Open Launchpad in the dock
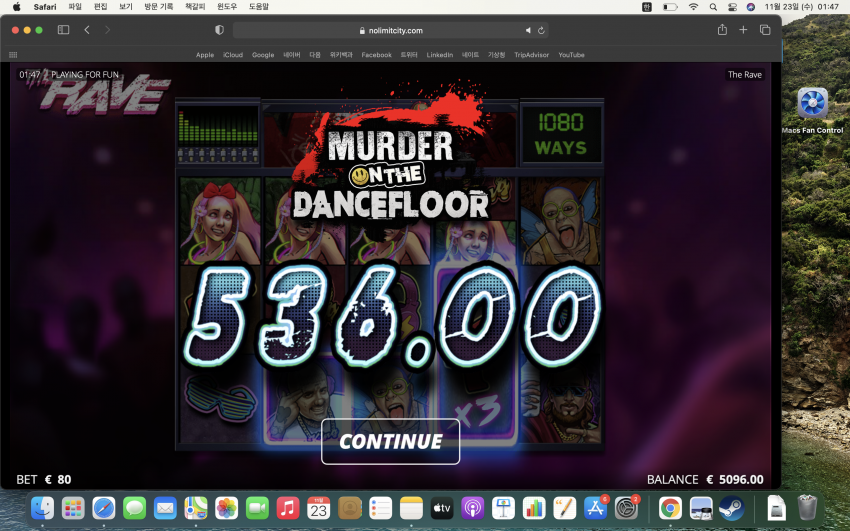Image resolution: width=850 pixels, height=531 pixels. point(73,508)
